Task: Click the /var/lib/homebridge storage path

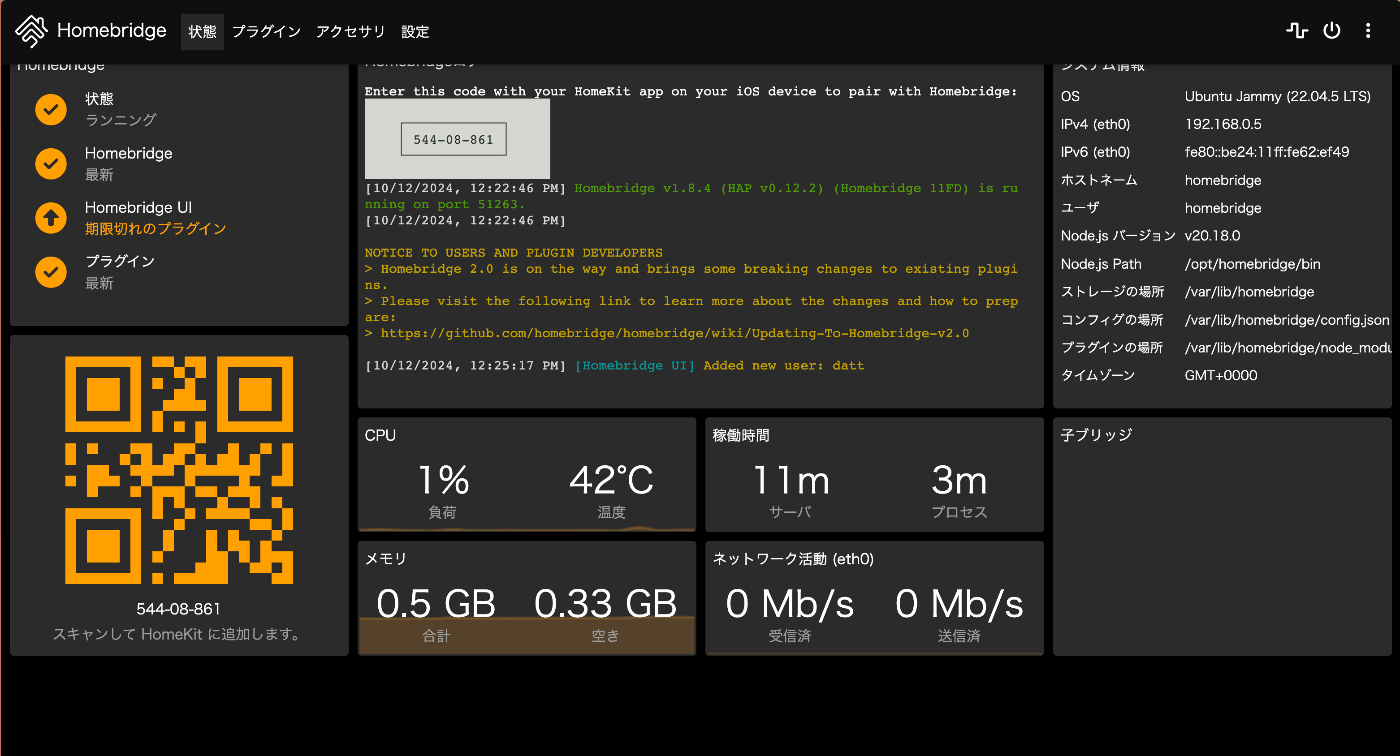Action: [x=1250, y=293]
